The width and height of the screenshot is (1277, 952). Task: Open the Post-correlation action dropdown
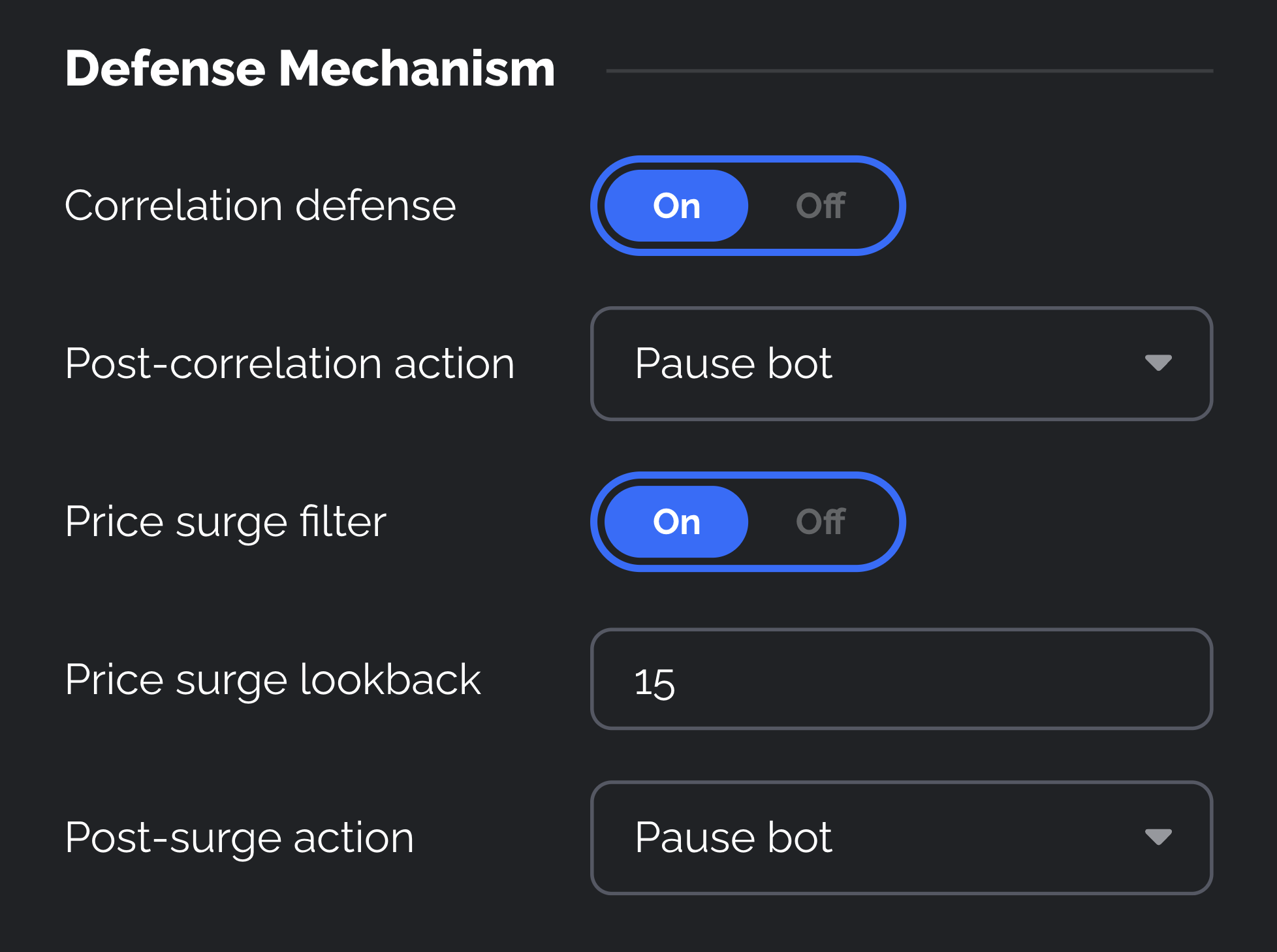pyautogui.click(x=901, y=364)
